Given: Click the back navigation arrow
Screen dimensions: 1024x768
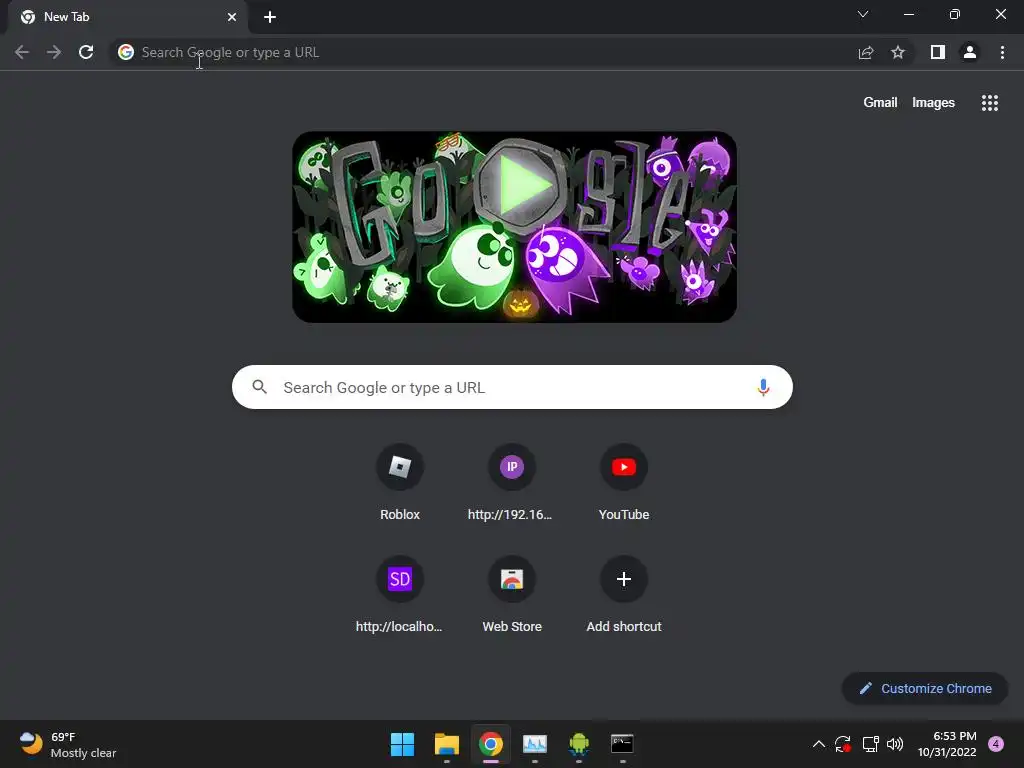Looking at the screenshot, I should [22, 52].
